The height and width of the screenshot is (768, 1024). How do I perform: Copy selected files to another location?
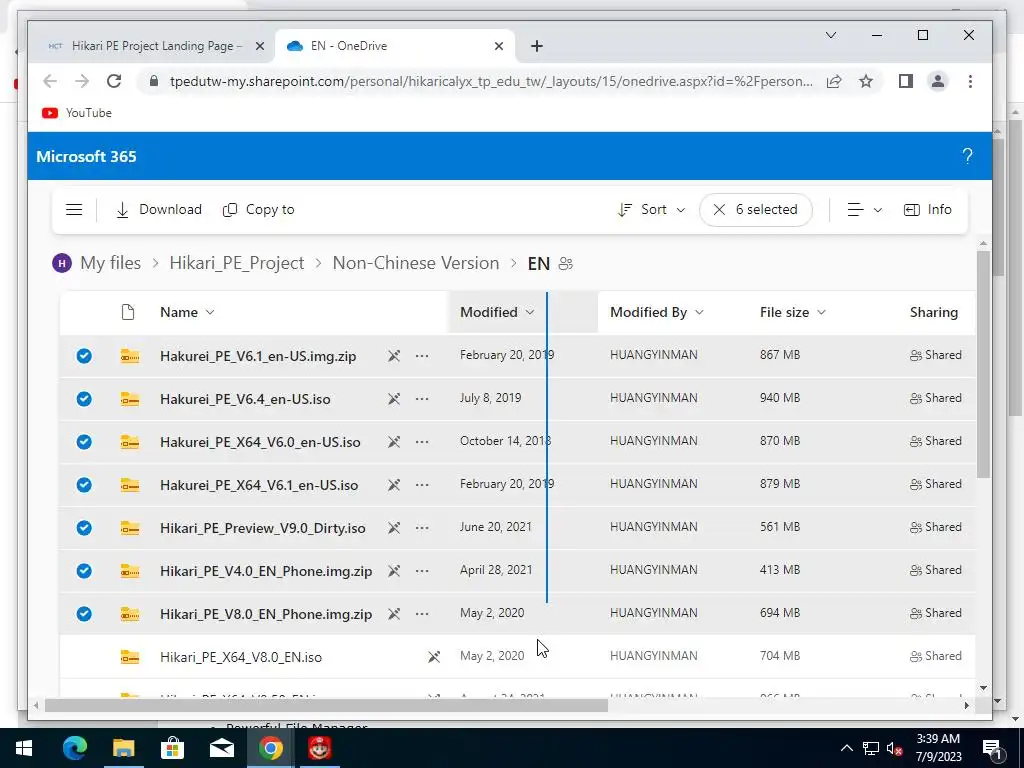[259, 210]
